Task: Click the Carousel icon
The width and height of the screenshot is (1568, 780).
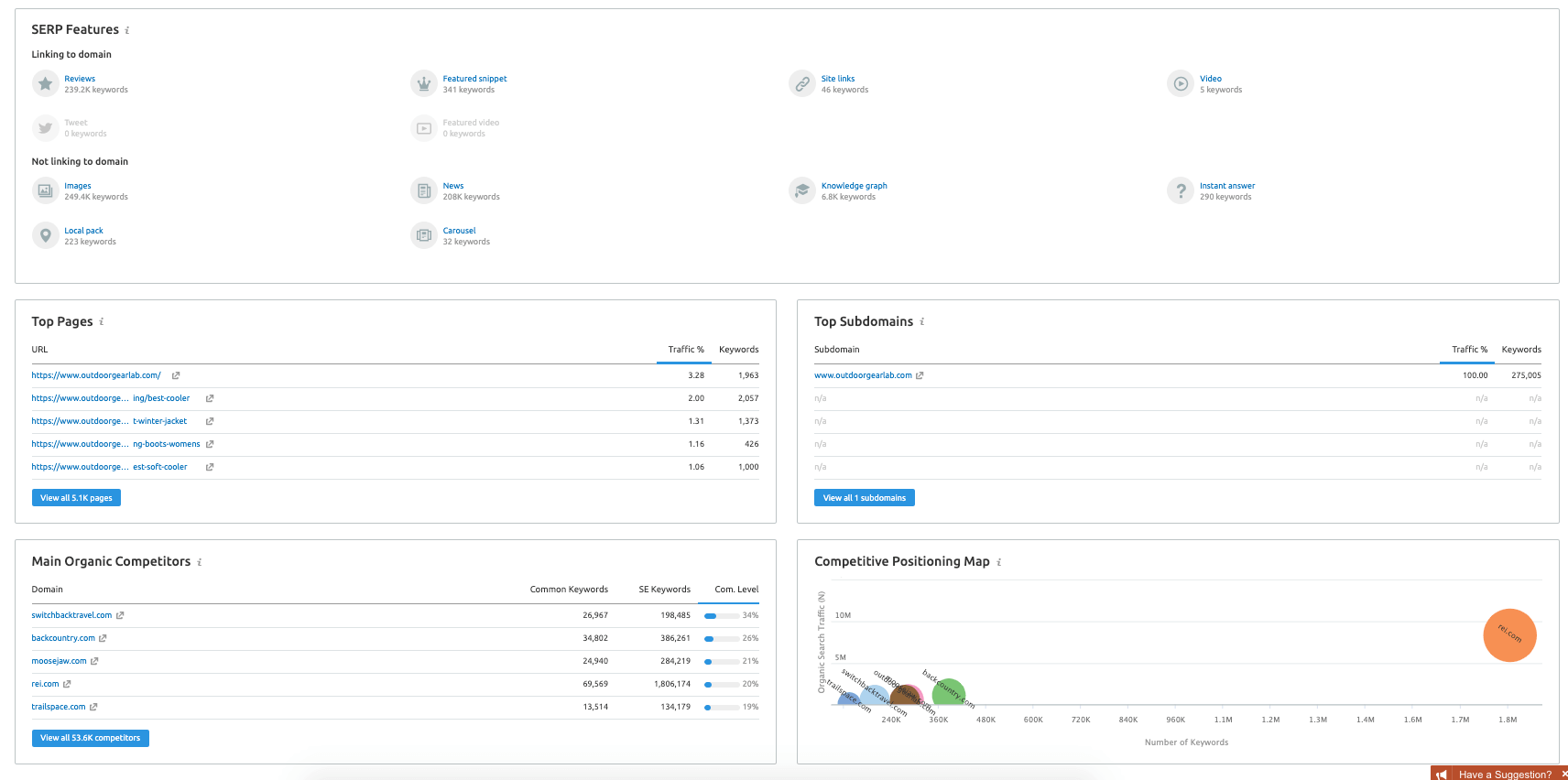Action: pos(423,235)
